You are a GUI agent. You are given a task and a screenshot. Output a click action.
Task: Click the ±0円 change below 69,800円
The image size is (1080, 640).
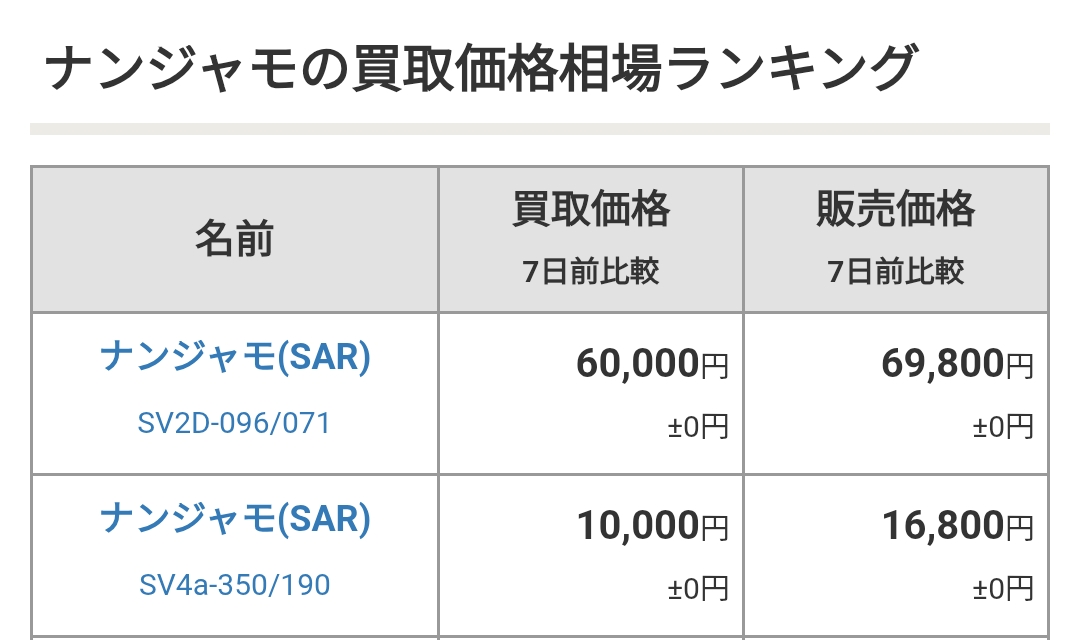[1003, 427]
